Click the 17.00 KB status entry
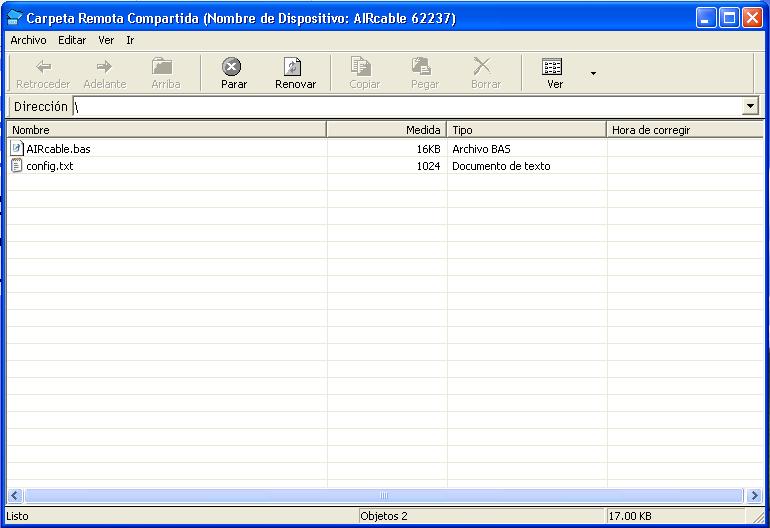The width and height of the screenshot is (770, 528). point(630,516)
